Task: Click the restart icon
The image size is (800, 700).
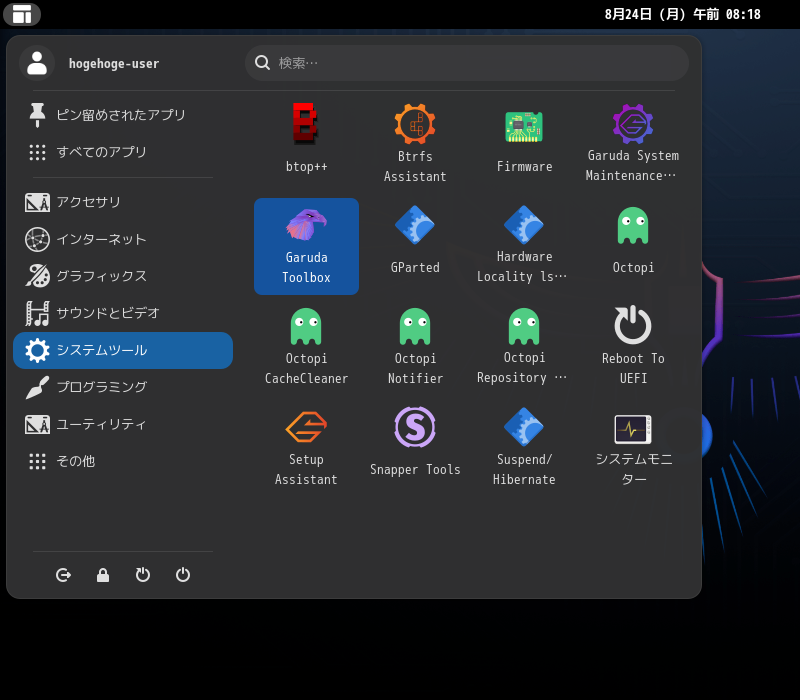Action: pos(143,575)
